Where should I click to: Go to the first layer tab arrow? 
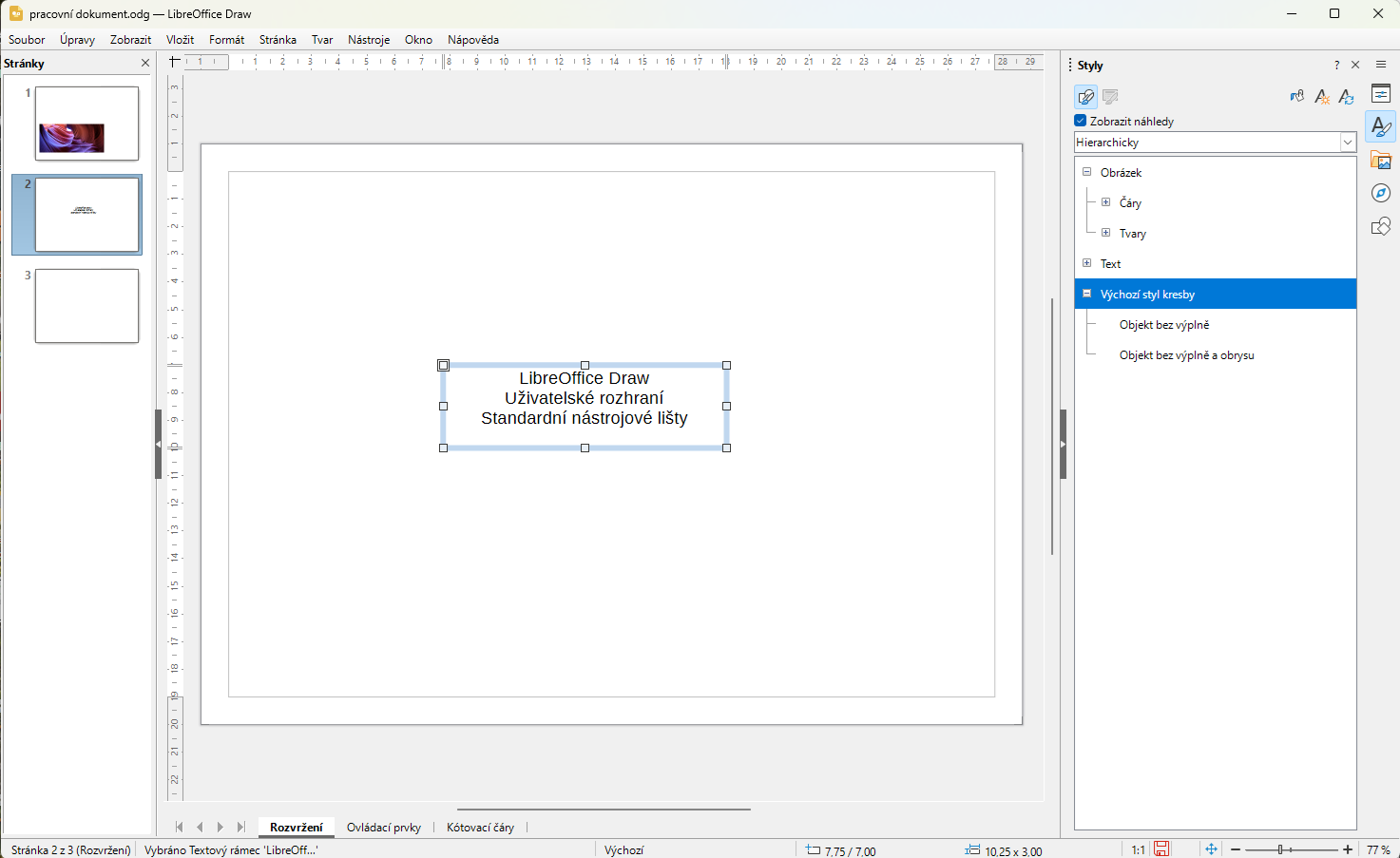click(x=179, y=828)
